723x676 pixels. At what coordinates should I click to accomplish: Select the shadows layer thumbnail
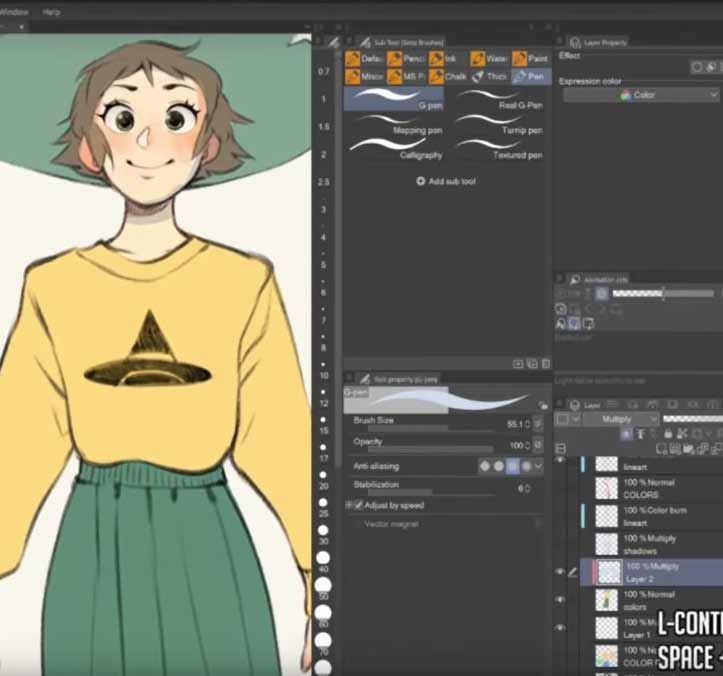pos(607,544)
